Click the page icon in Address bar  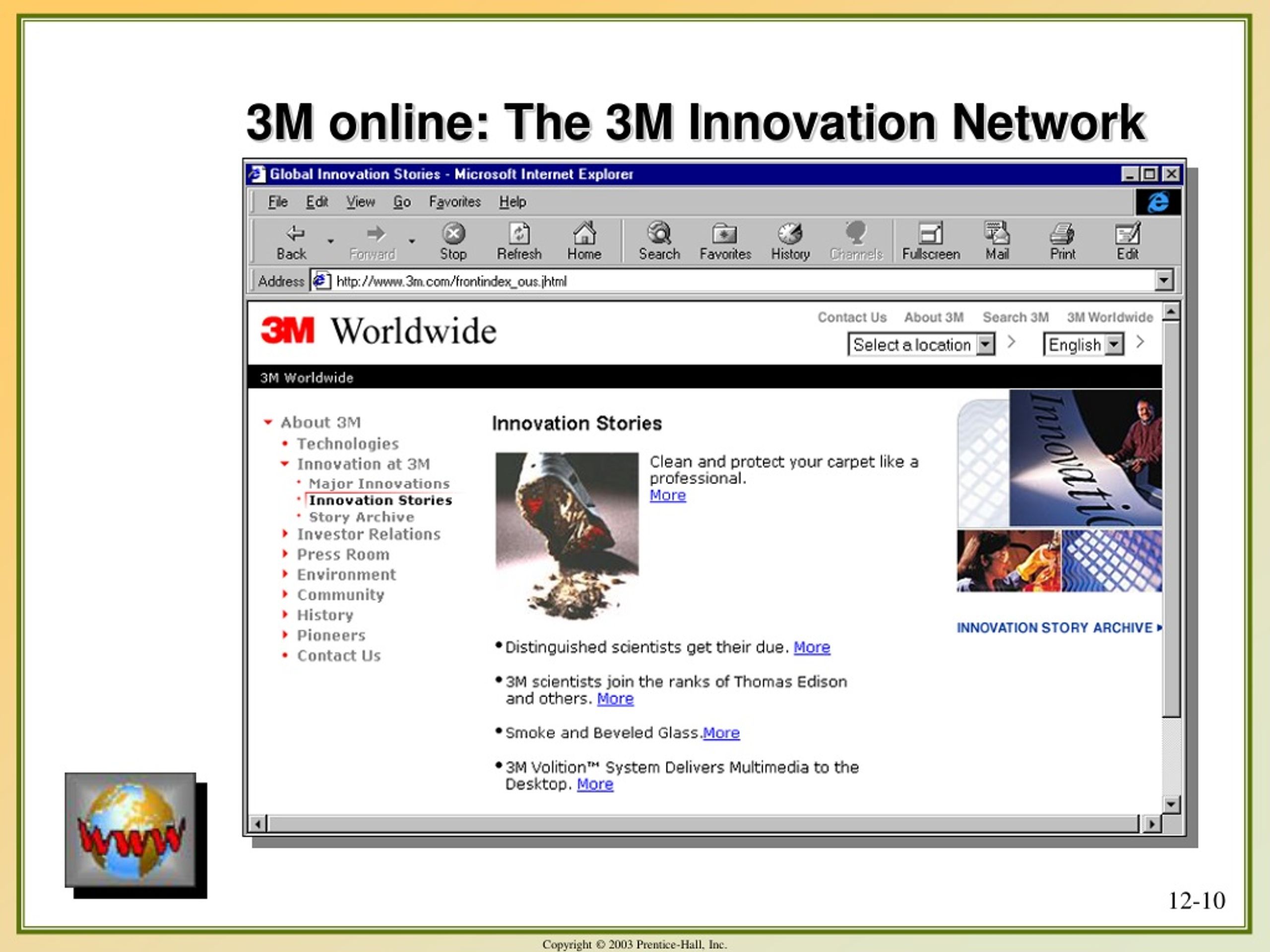(x=321, y=281)
